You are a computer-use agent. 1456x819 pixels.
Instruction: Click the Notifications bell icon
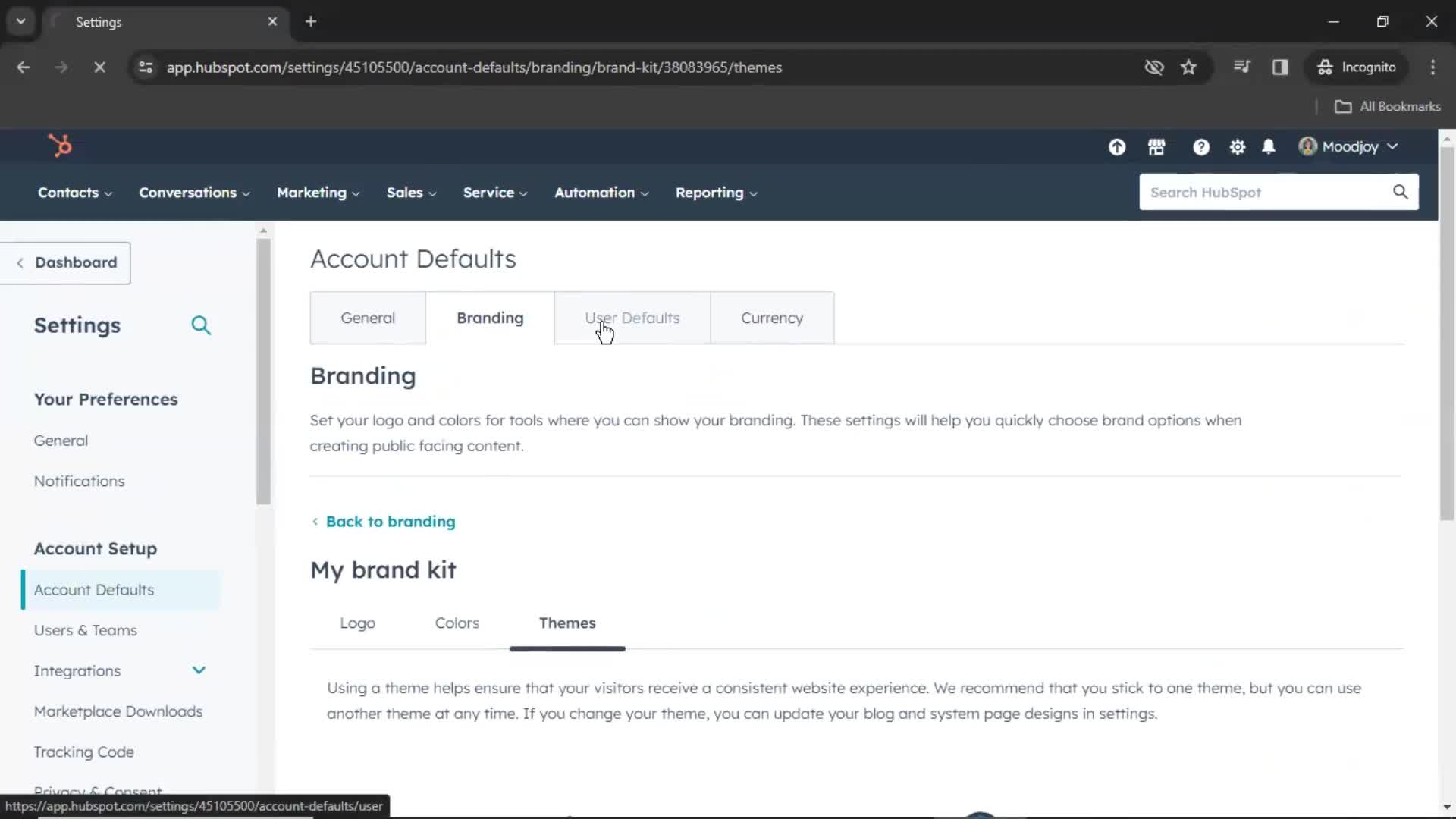[x=1269, y=146]
